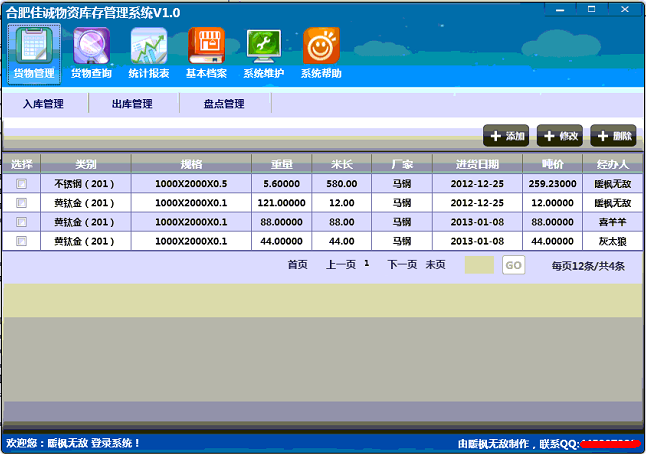Go to 下一页 next page
Image resolution: width=646 pixels, height=454 pixels.
(x=402, y=265)
